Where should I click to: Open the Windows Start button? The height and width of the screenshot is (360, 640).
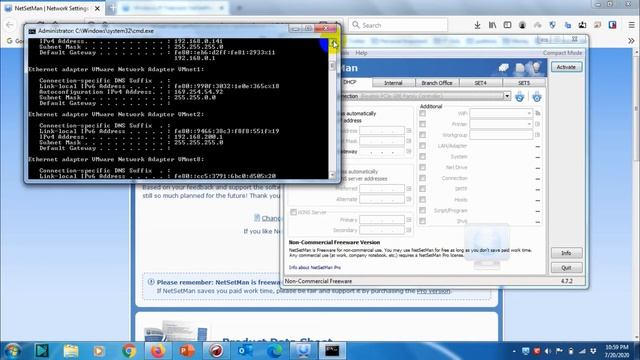coord(13,351)
